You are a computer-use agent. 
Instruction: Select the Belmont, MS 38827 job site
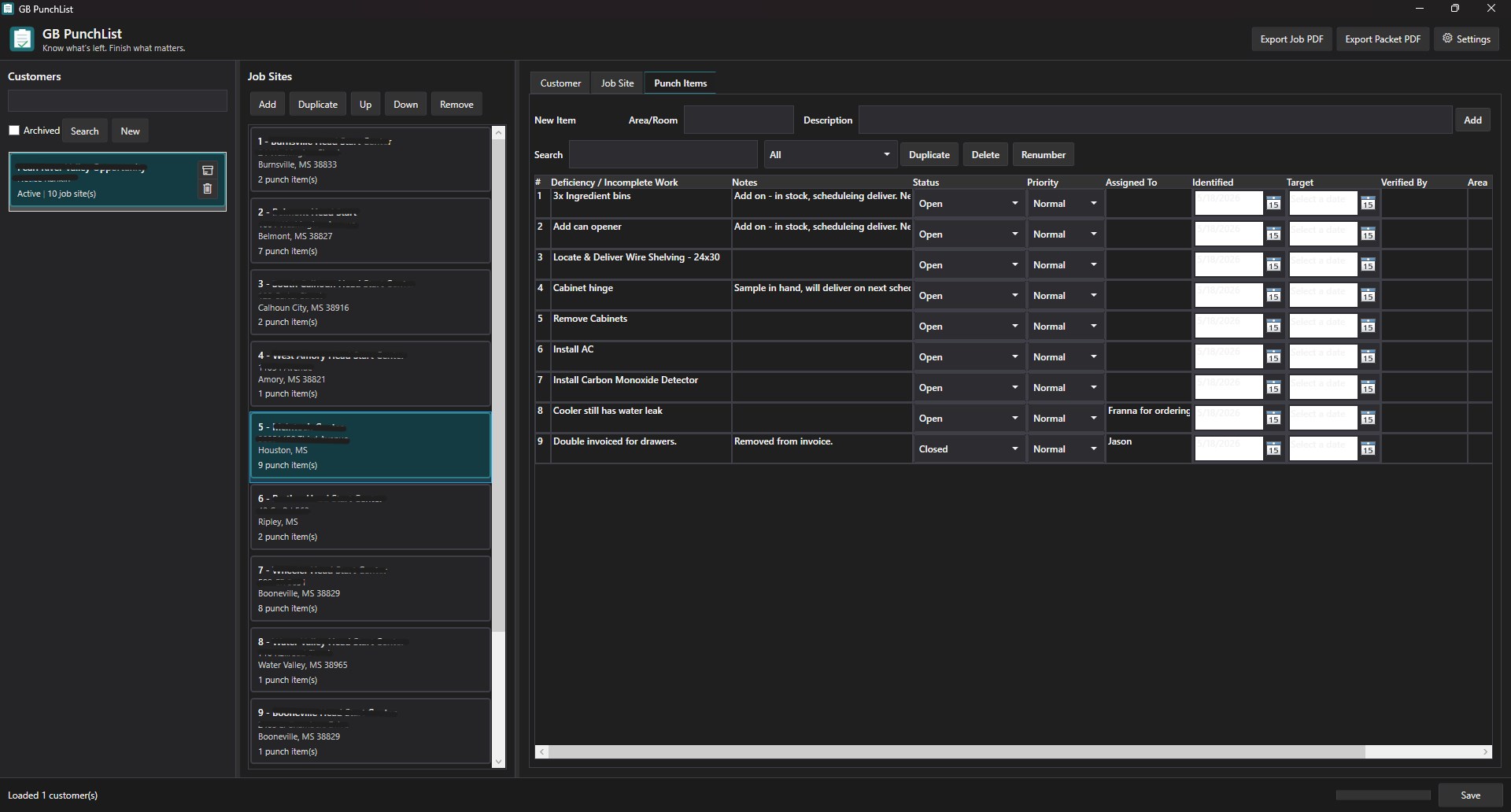pos(370,231)
